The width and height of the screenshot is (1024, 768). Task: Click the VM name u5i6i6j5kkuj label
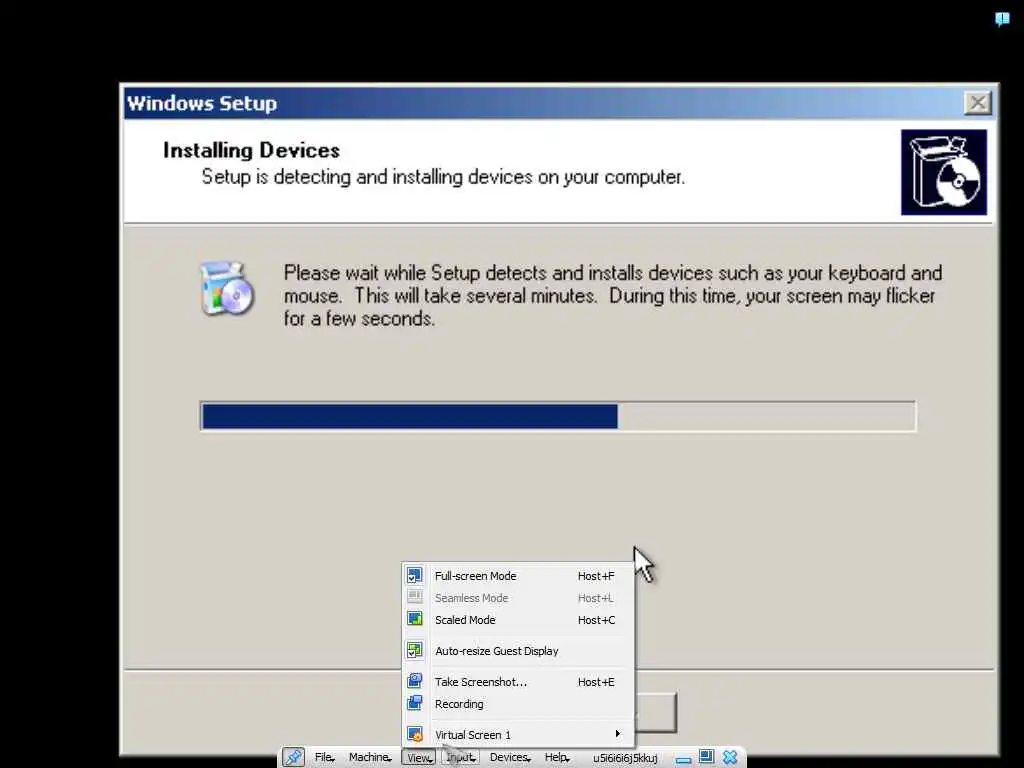click(625, 758)
